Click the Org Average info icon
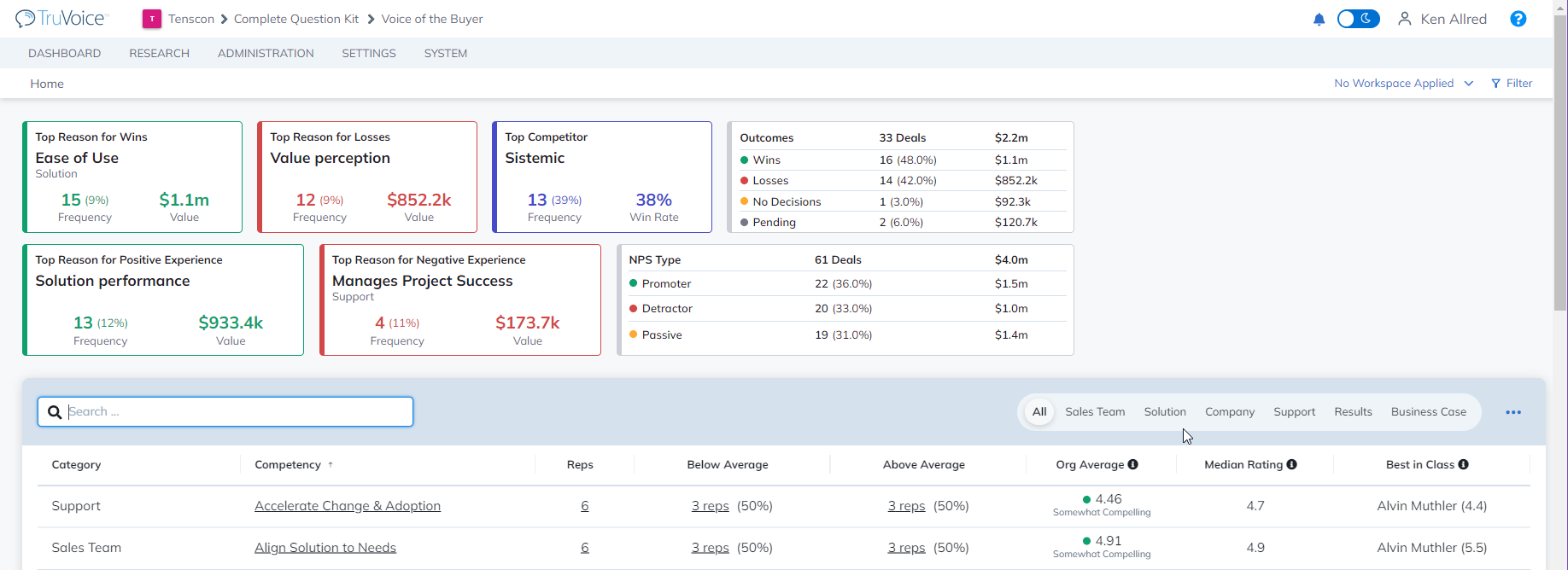Image resolution: width=1568 pixels, height=570 pixels. pyautogui.click(x=1132, y=464)
